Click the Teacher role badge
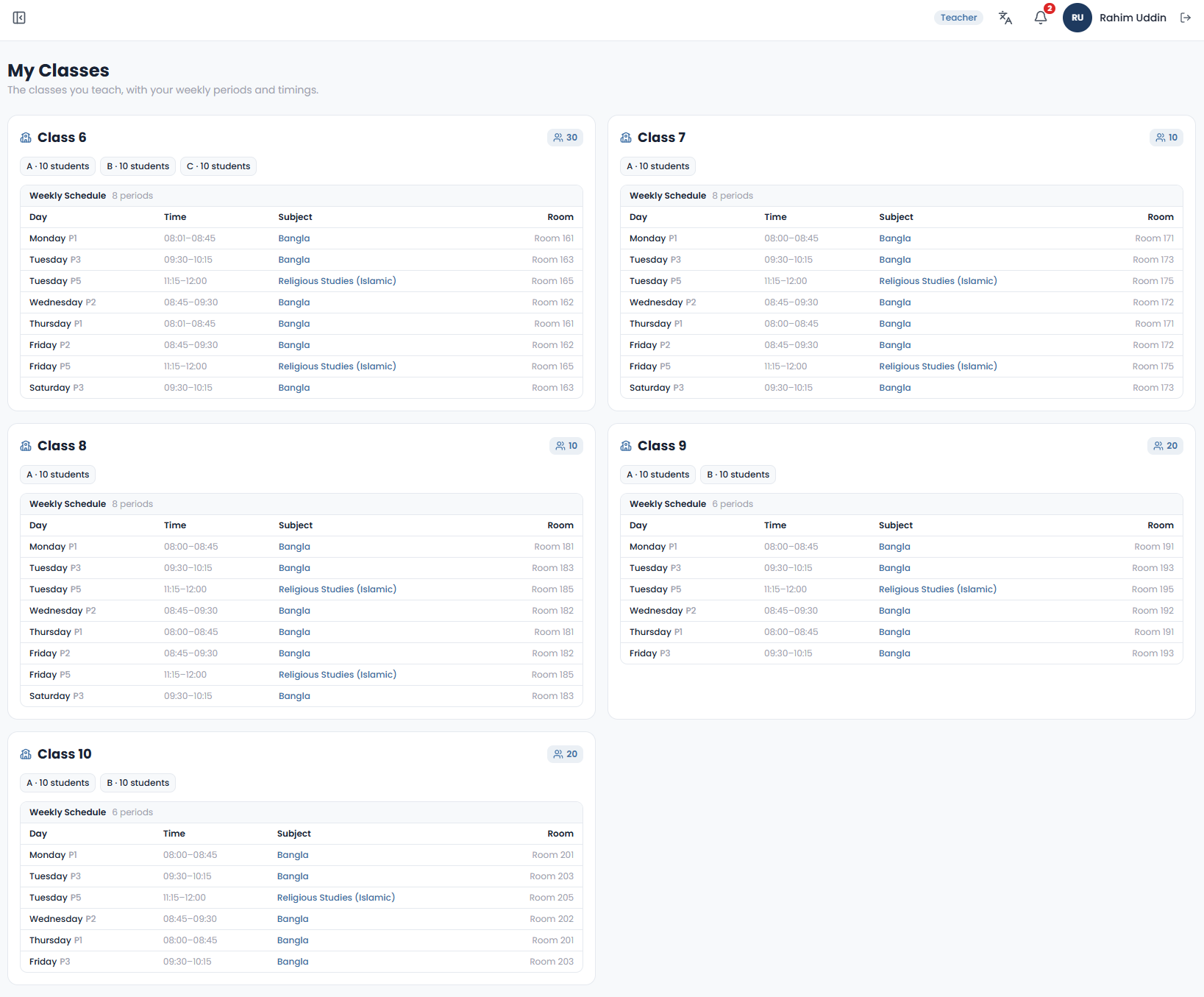Image resolution: width=1204 pixels, height=997 pixels. tap(958, 18)
